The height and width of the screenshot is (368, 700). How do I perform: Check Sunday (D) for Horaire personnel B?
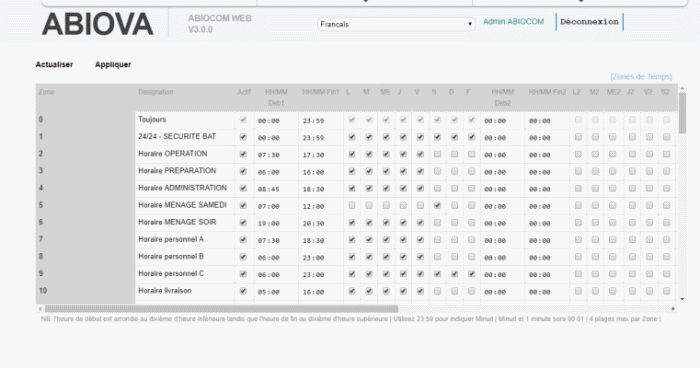point(454,257)
